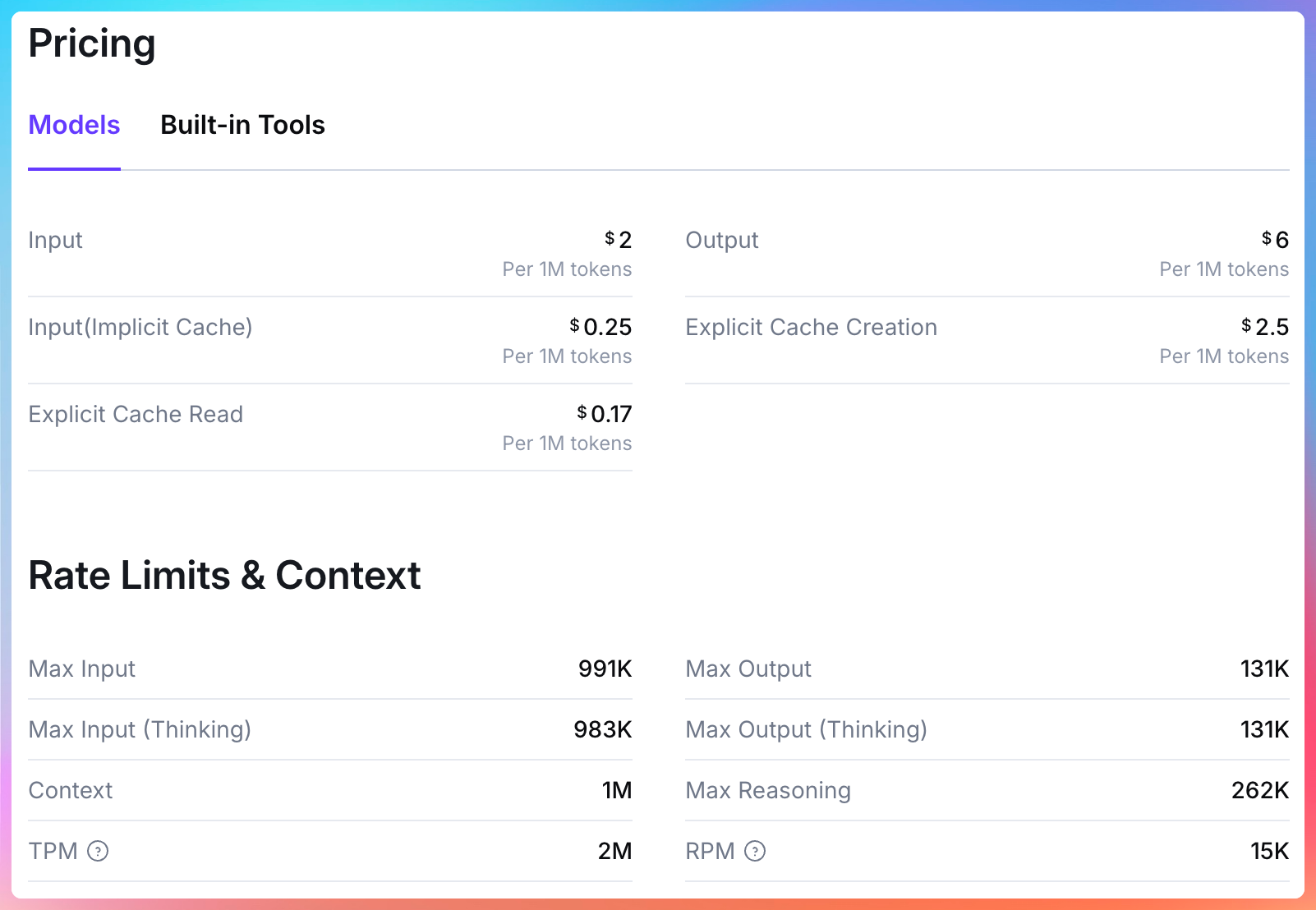This screenshot has width=1316, height=910.
Task: Click the Explicit Cache Creation label
Action: click(811, 327)
